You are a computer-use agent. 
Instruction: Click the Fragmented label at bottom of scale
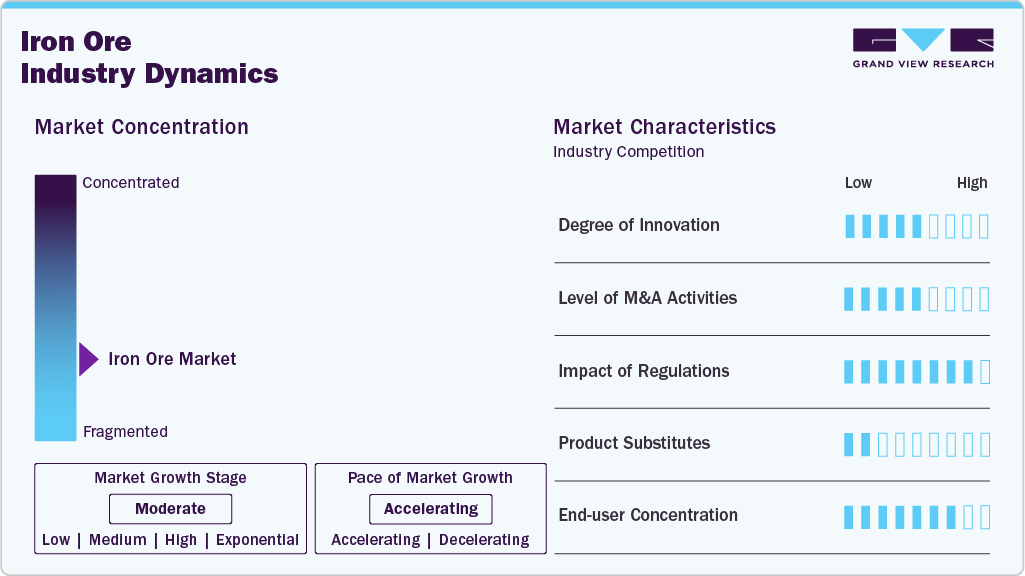125,432
